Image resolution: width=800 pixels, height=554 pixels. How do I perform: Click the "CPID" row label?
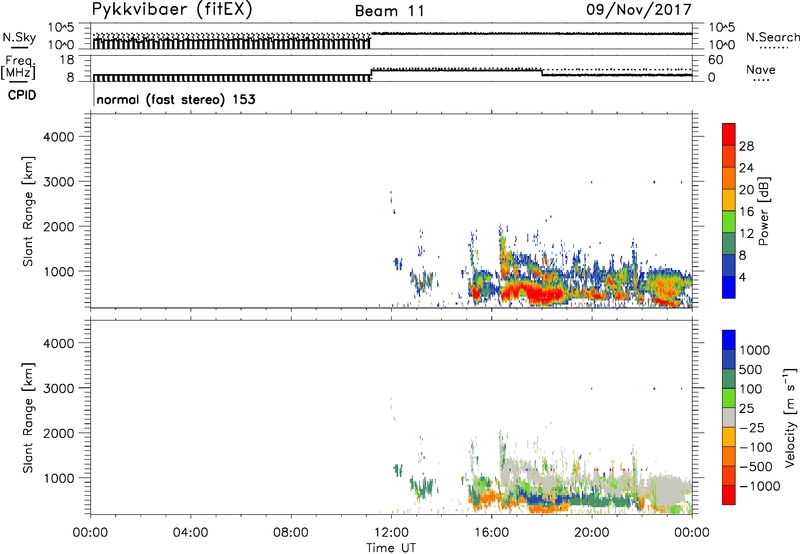point(21,95)
